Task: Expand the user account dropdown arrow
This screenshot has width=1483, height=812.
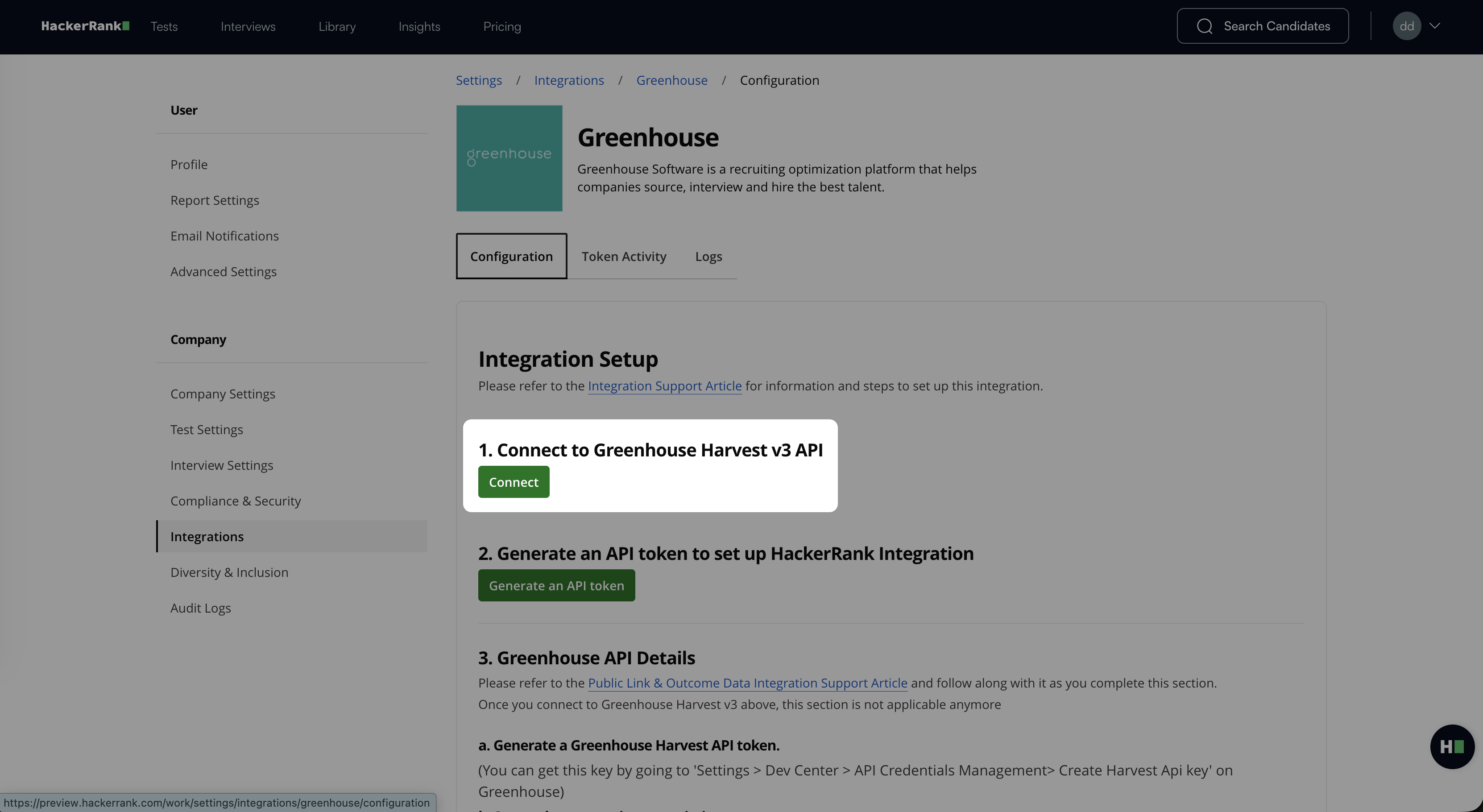Action: pos(1435,26)
